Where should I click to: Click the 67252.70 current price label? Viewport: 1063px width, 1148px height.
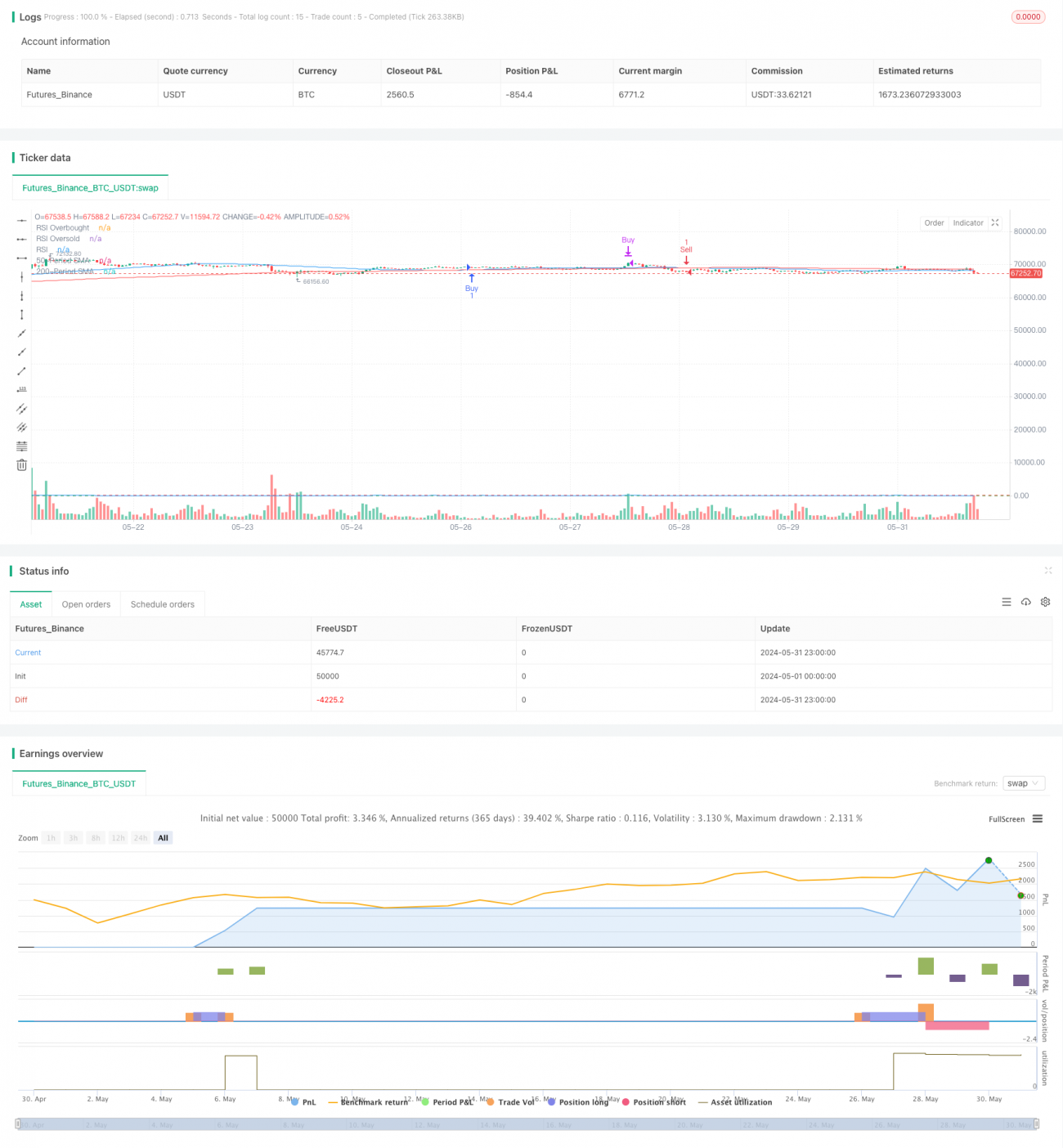(1026, 273)
